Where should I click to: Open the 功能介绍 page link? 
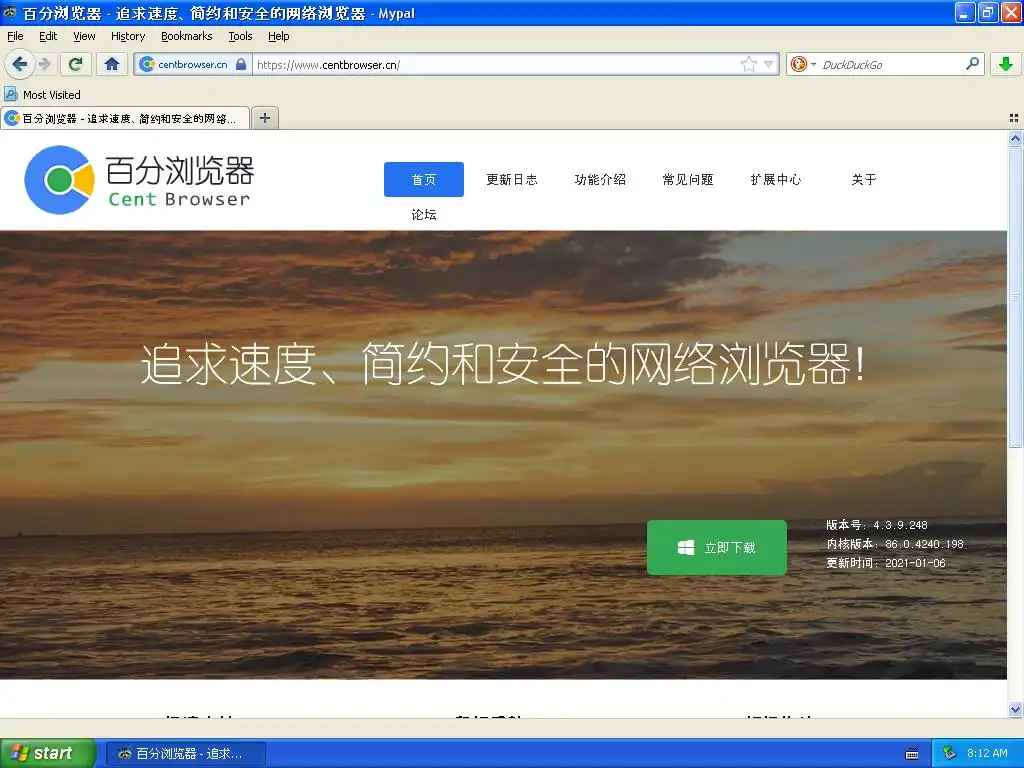click(x=600, y=180)
